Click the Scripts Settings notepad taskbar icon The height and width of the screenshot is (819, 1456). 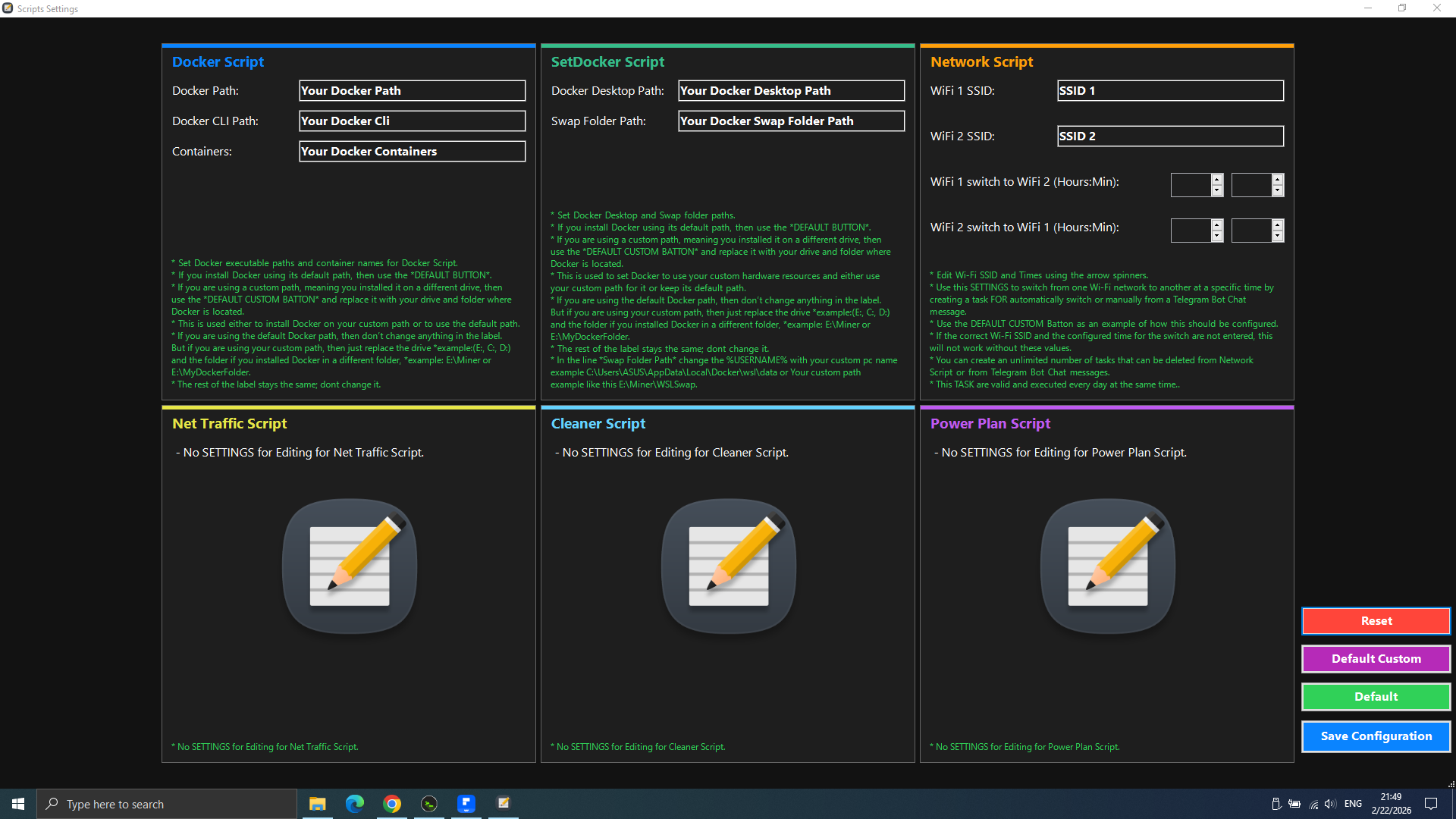504,804
